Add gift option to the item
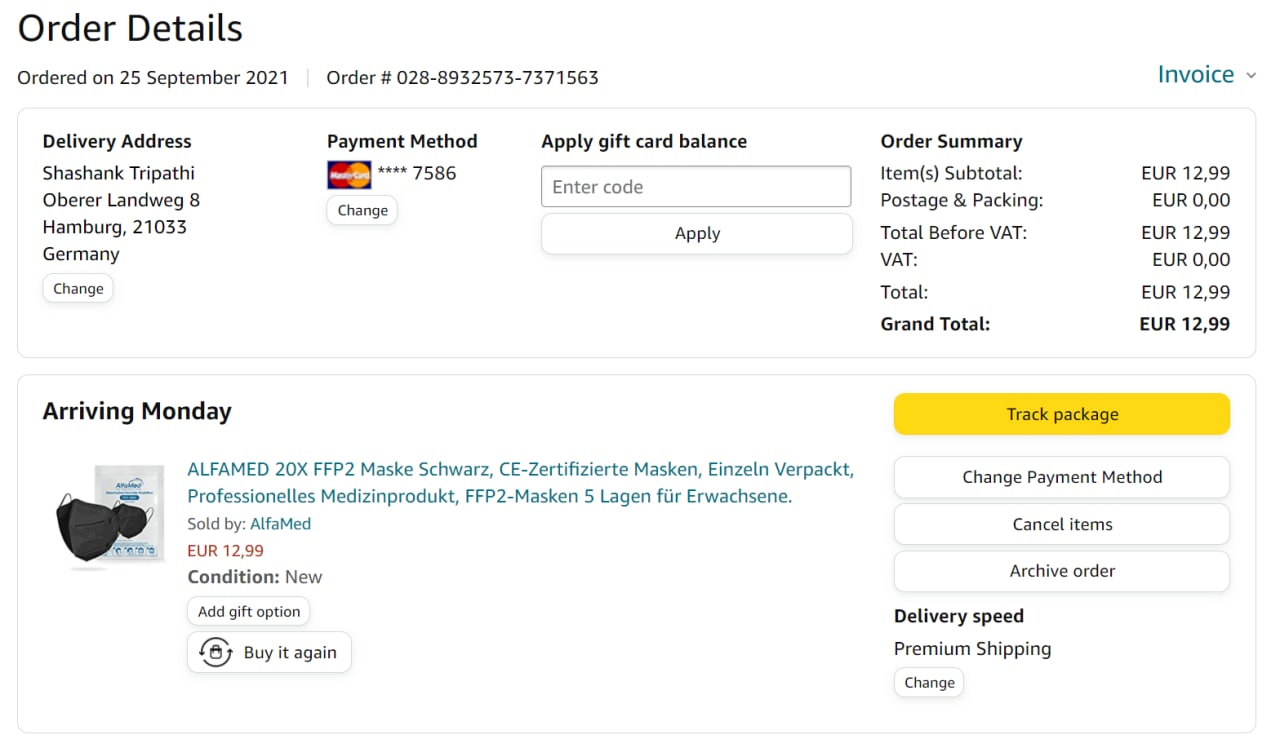 (x=249, y=611)
